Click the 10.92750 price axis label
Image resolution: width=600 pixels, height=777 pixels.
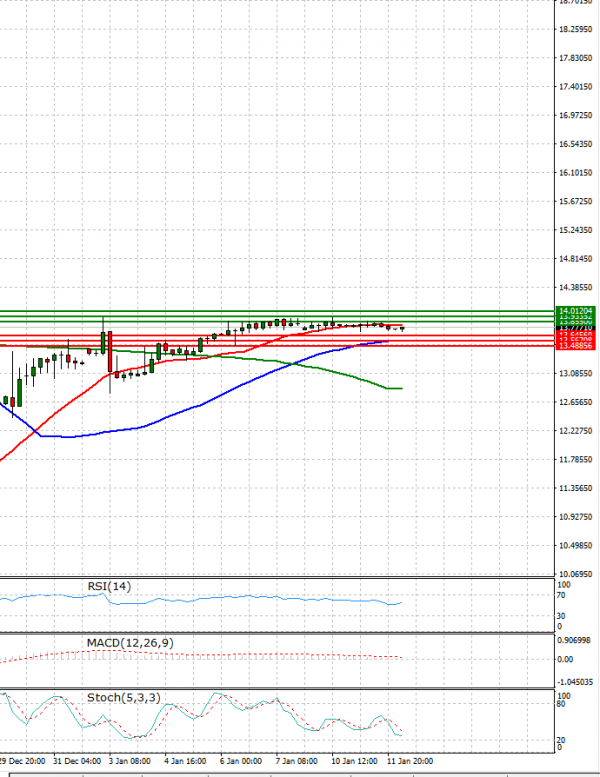click(x=575, y=517)
